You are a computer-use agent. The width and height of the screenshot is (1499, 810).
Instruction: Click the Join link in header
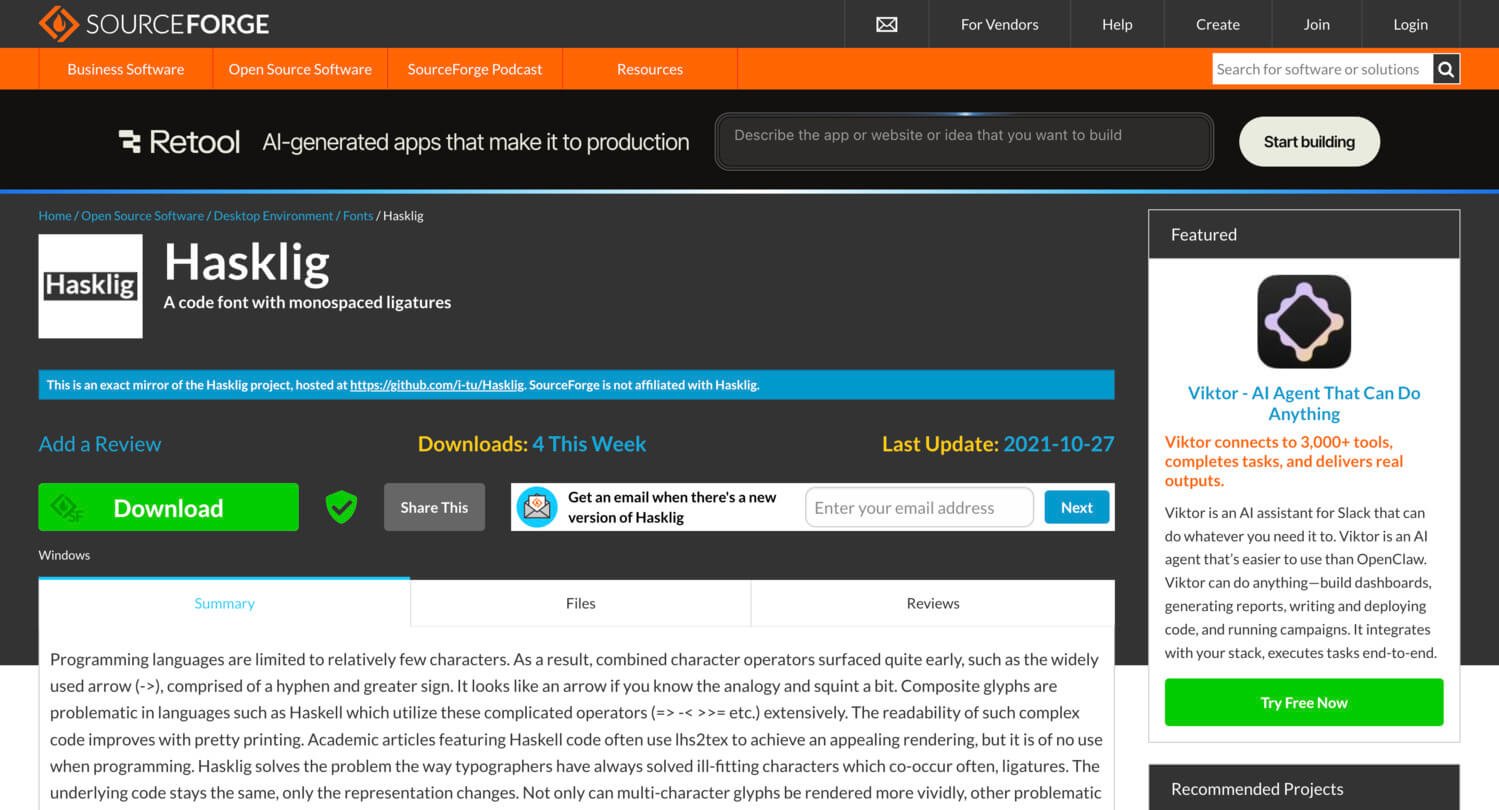click(1316, 24)
